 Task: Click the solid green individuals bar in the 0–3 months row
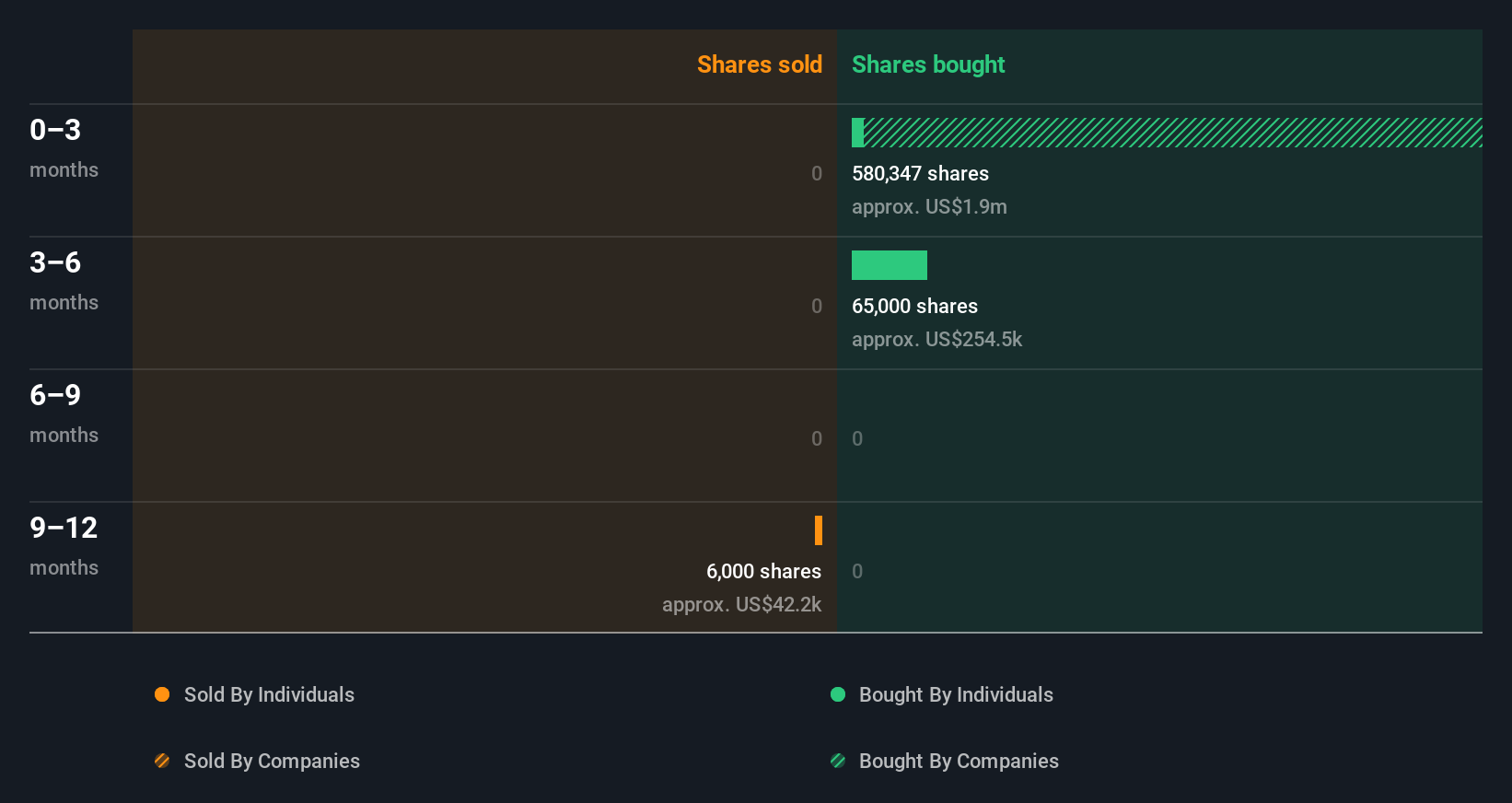tap(857, 133)
